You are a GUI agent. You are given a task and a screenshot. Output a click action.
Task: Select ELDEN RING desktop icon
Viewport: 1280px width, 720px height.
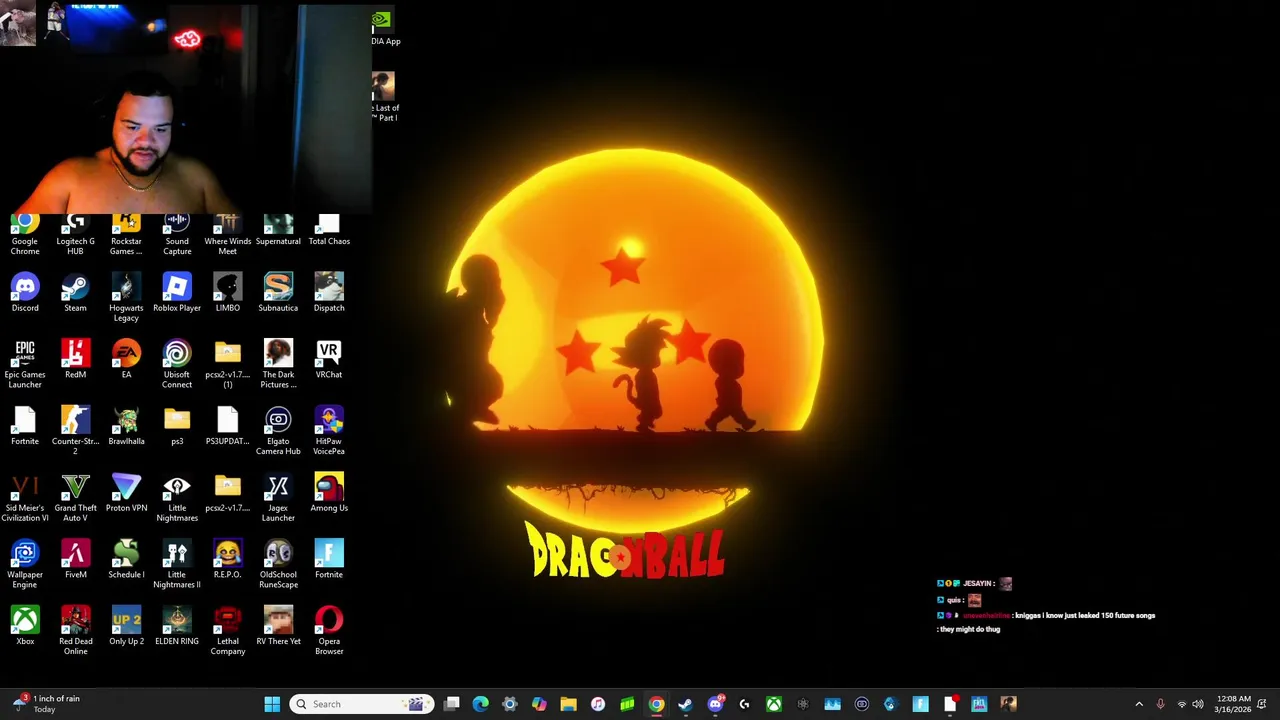pyautogui.click(x=177, y=626)
